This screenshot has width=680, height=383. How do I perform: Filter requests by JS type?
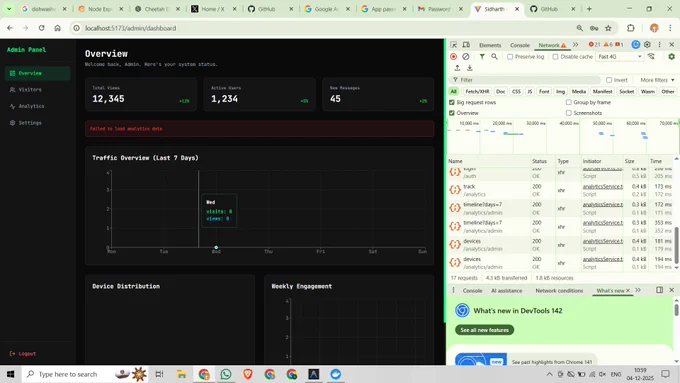[x=530, y=92]
